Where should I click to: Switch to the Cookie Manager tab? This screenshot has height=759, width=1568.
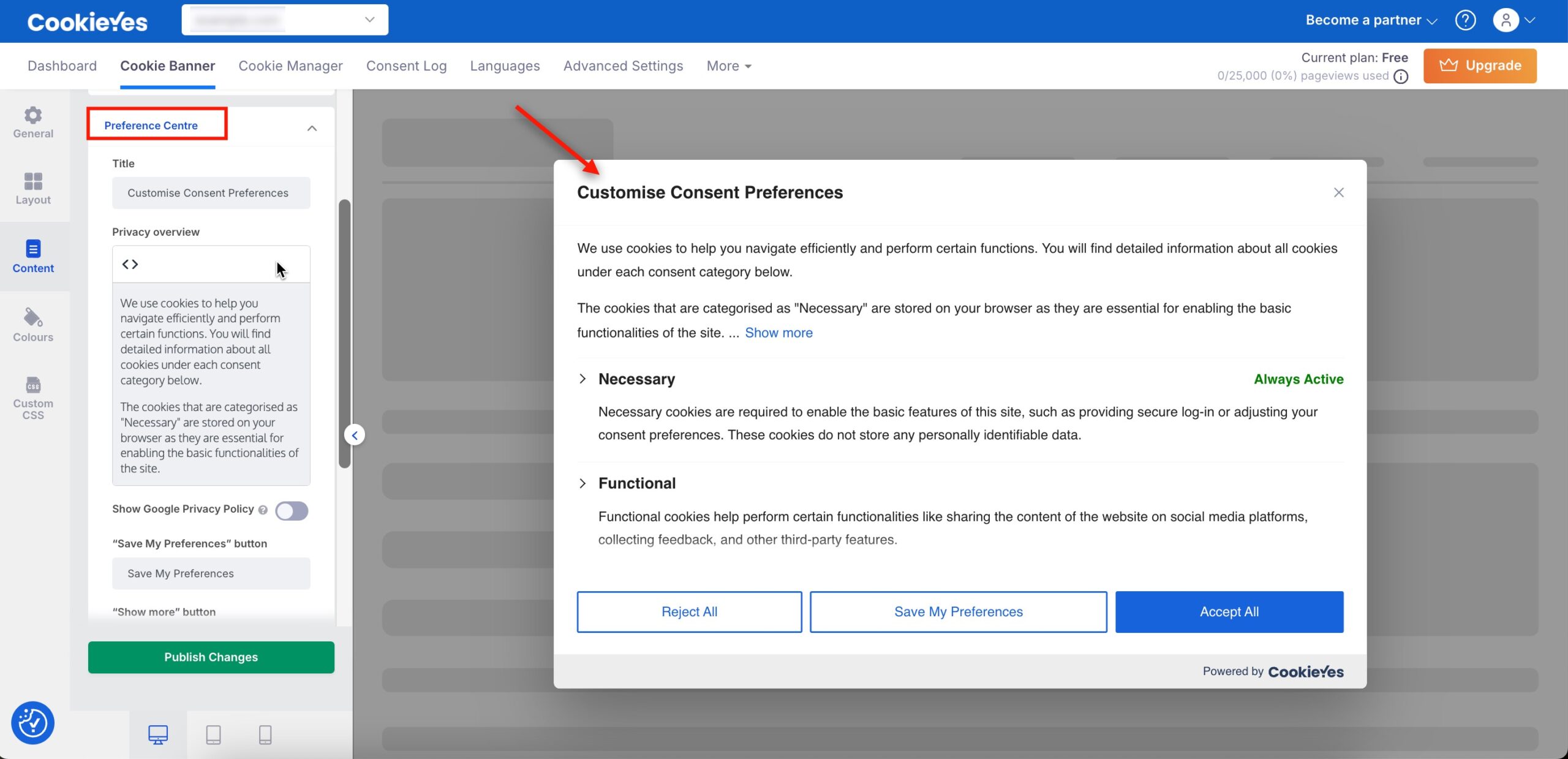tap(290, 66)
